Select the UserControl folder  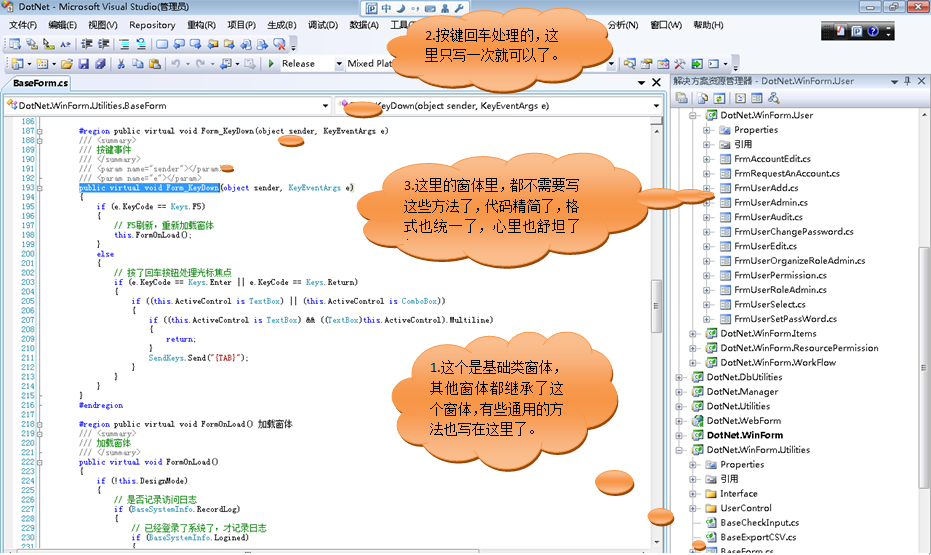pos(746,508)
